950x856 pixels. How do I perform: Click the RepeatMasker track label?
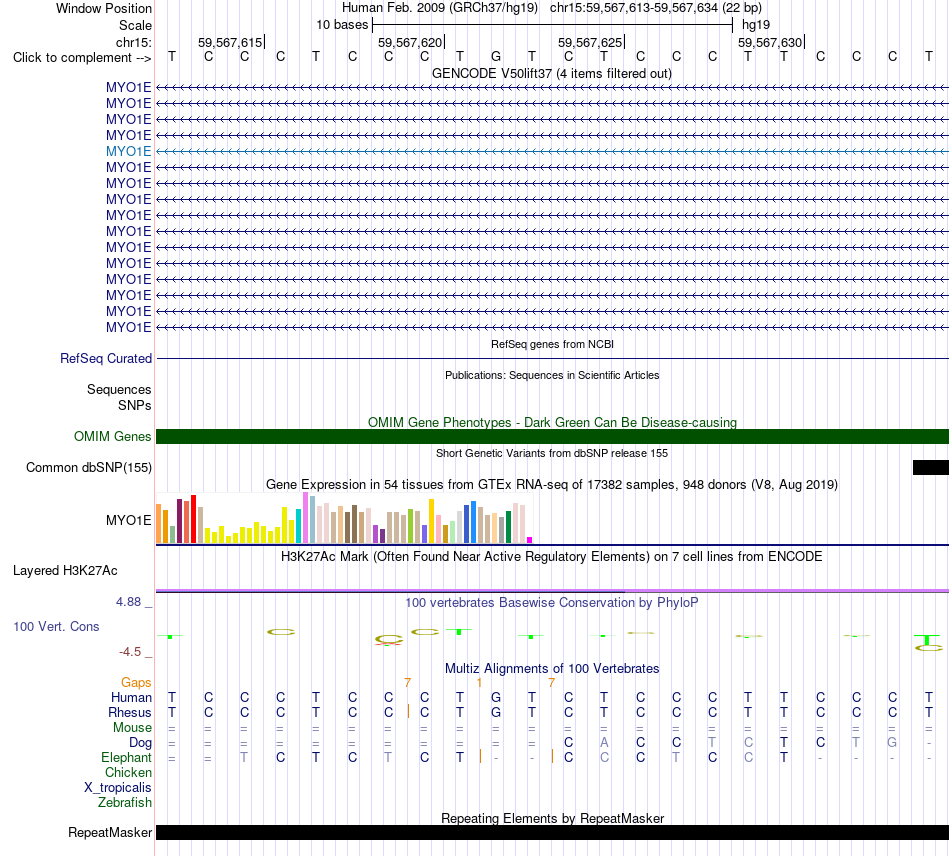point(110,833)
